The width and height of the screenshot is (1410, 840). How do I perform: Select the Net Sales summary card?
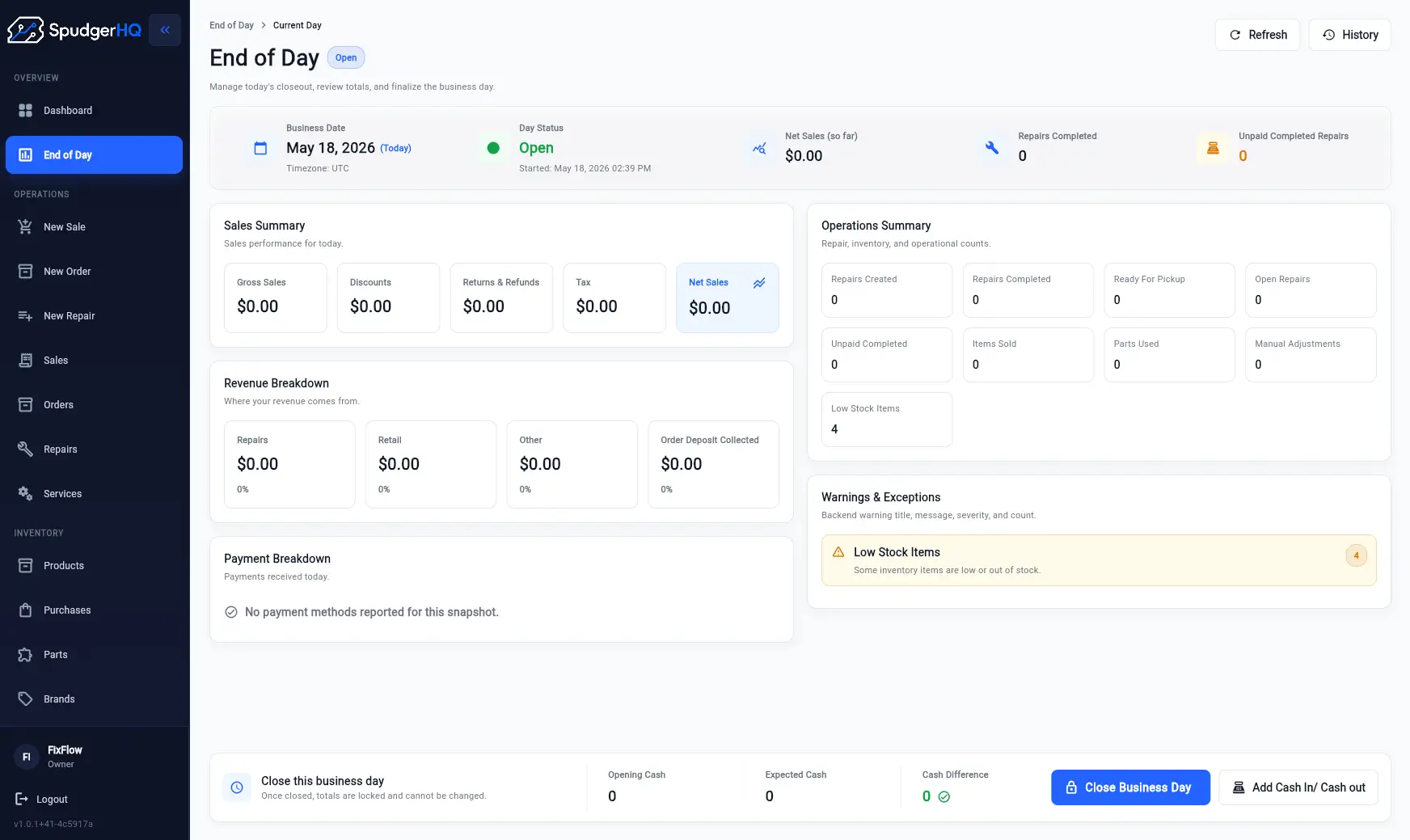point(728,298)
